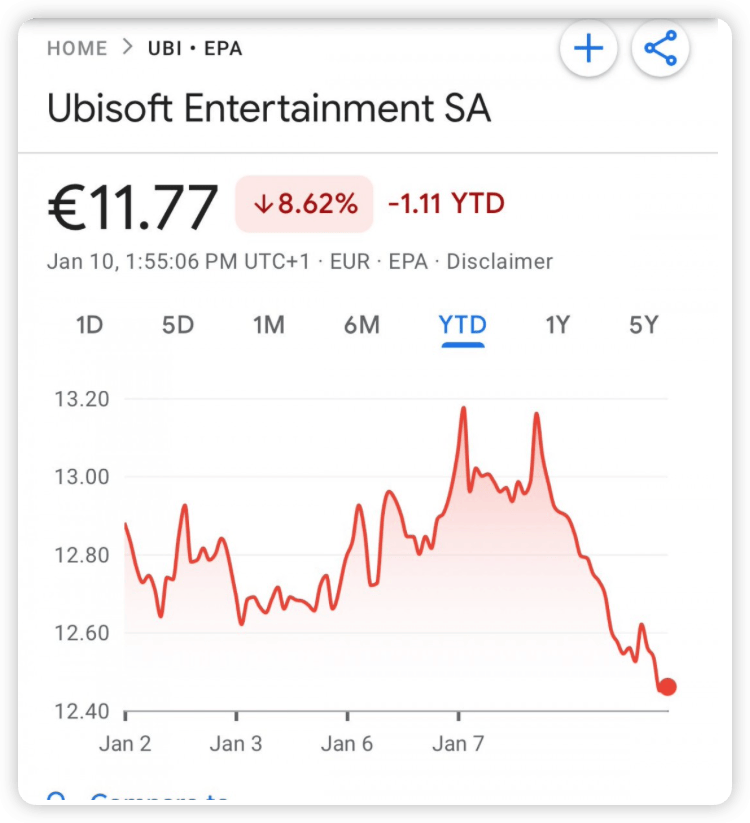The height and width of the screenshot is (823, 750).
Task: Switch chart to the 6M tab
Action: point(361,325)
